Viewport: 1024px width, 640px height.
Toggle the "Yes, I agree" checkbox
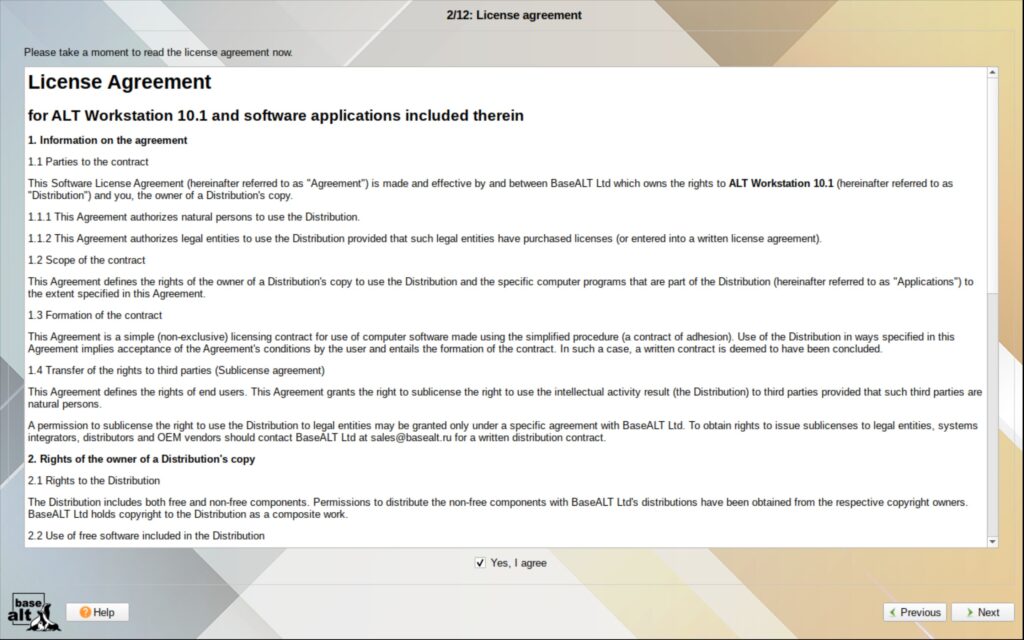click(x=480, y=562)
